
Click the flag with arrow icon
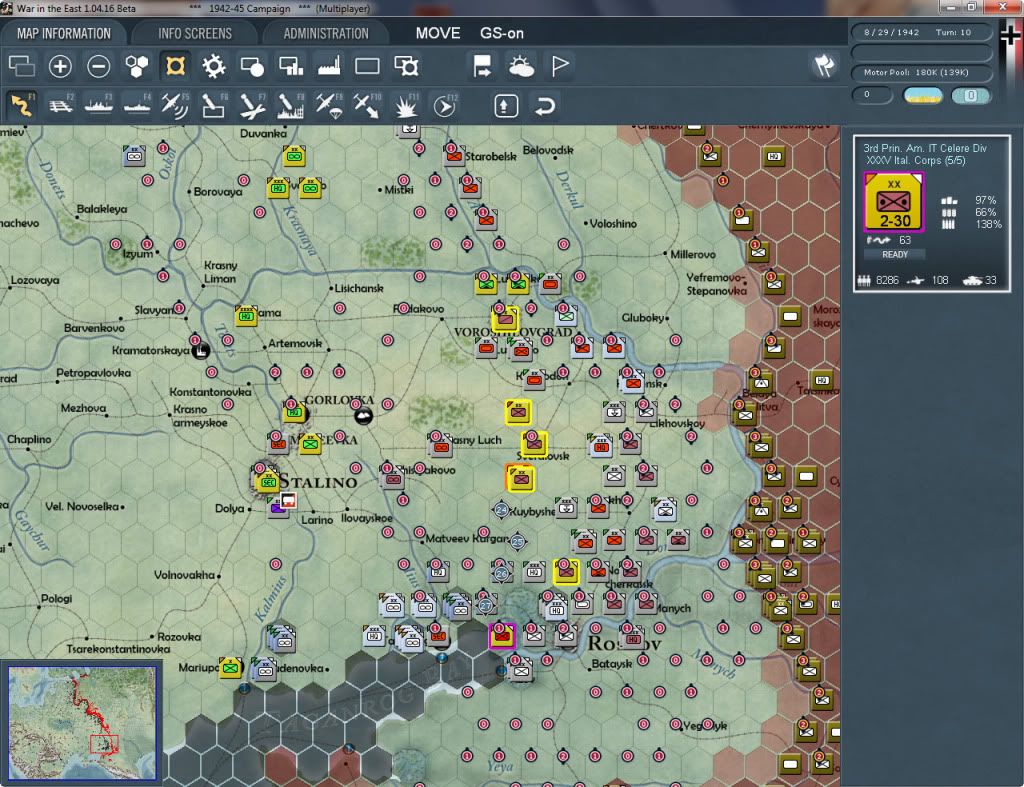[x=483, y=66]
